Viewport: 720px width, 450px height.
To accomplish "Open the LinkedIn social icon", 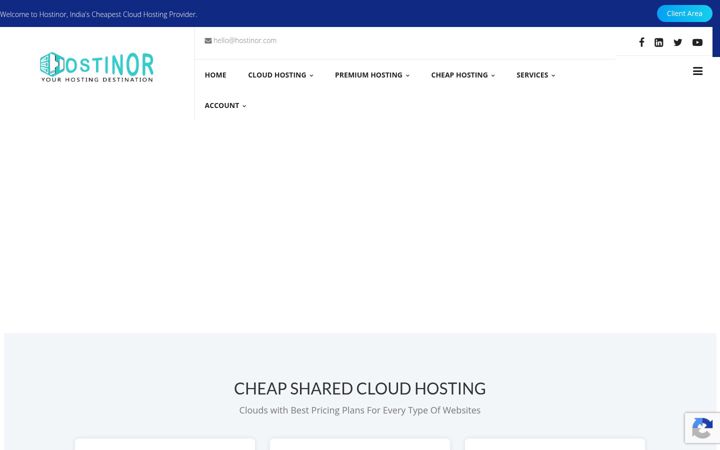I will pos(658,42).
